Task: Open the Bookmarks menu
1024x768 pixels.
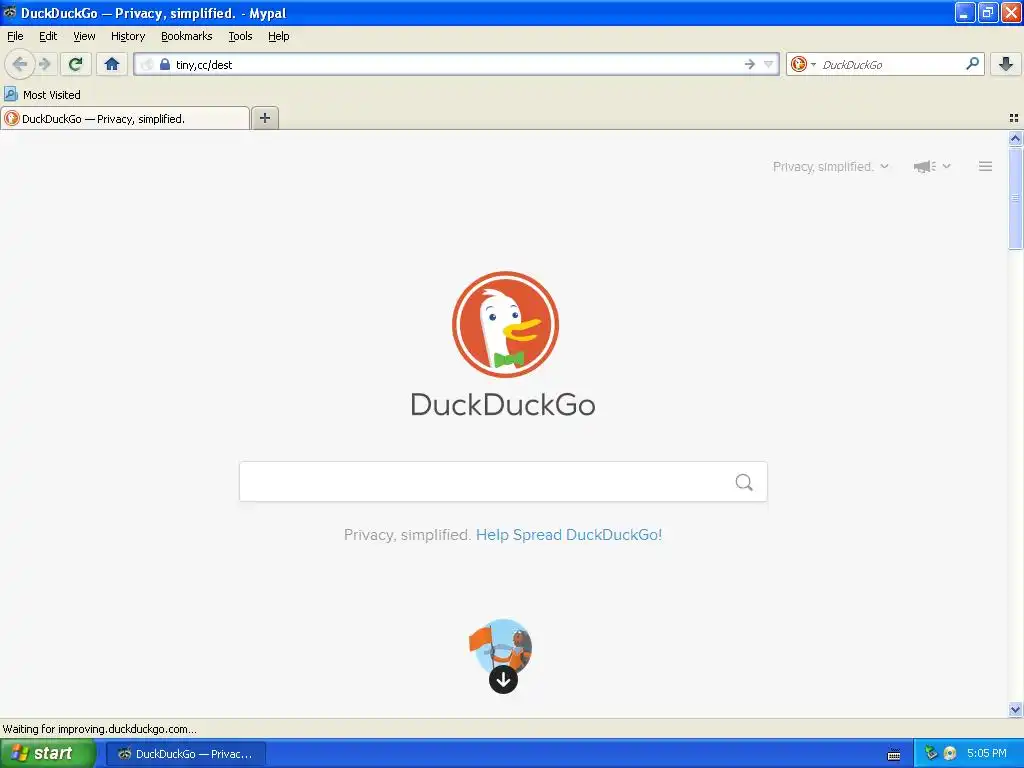Action: 187,36
